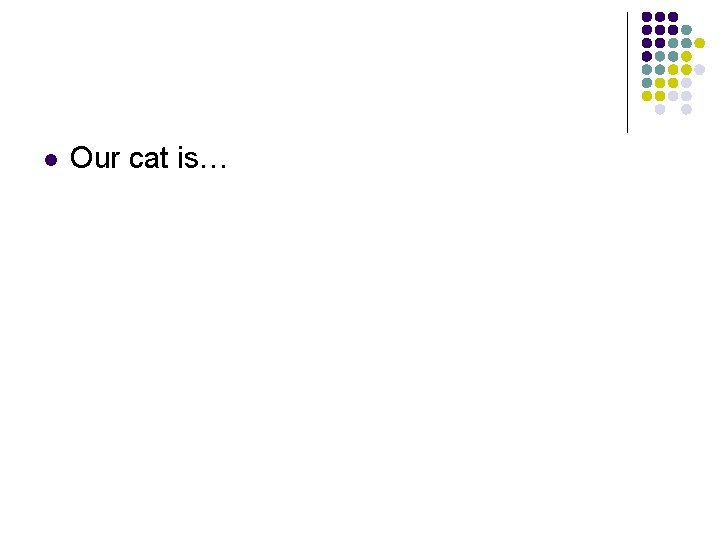The image size is (720, 540).
Task: Click the first purple dot in the top dot row
Action: pyautogui.click(x=647, y=17)
